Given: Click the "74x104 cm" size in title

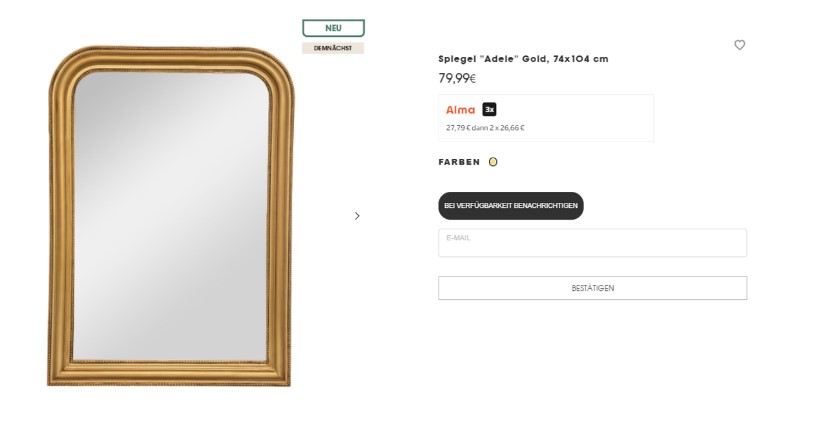Looking at the screenshot, I should pos(580,59).
